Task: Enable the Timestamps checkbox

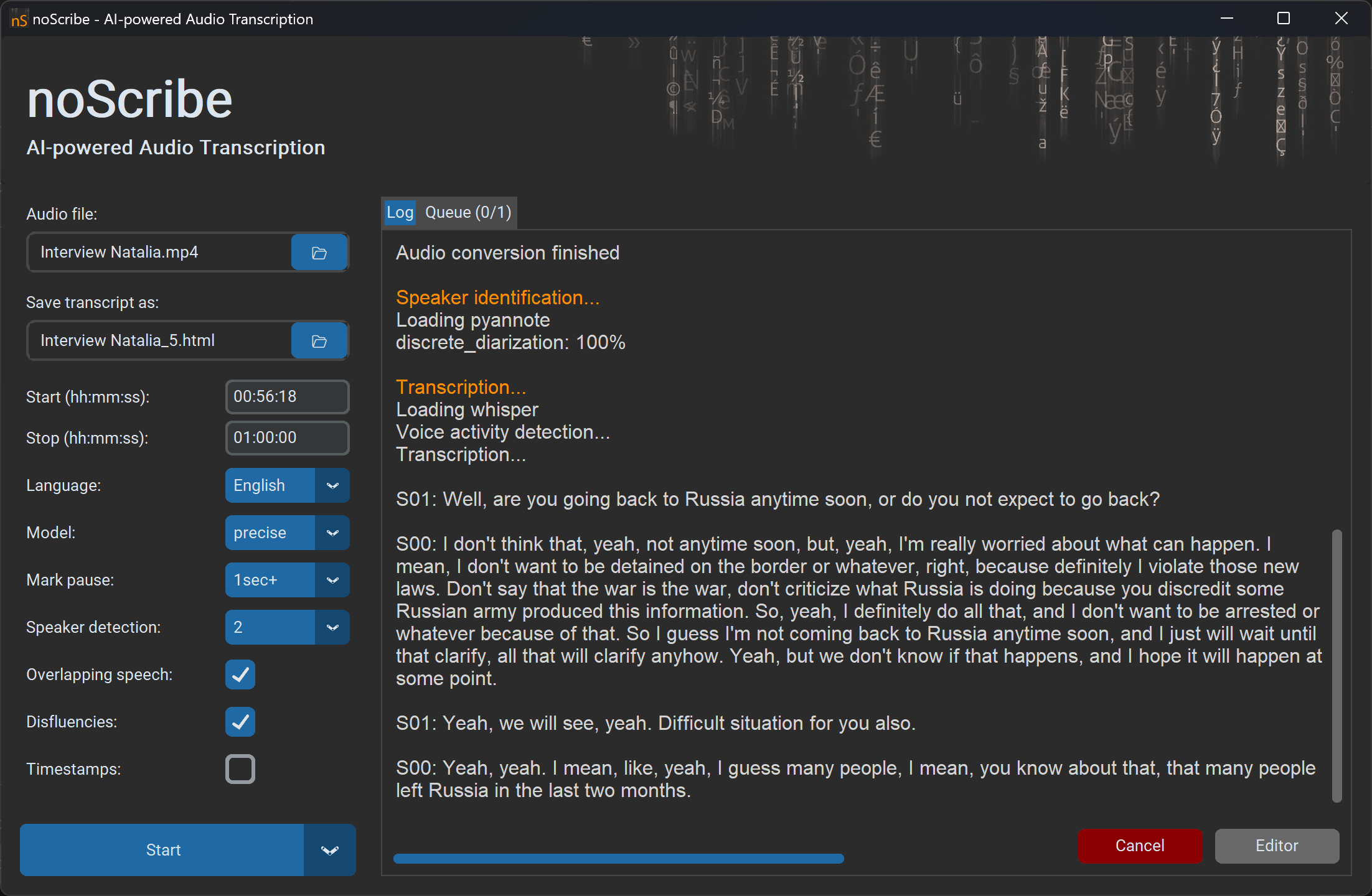Action: (x=240, y=769)
